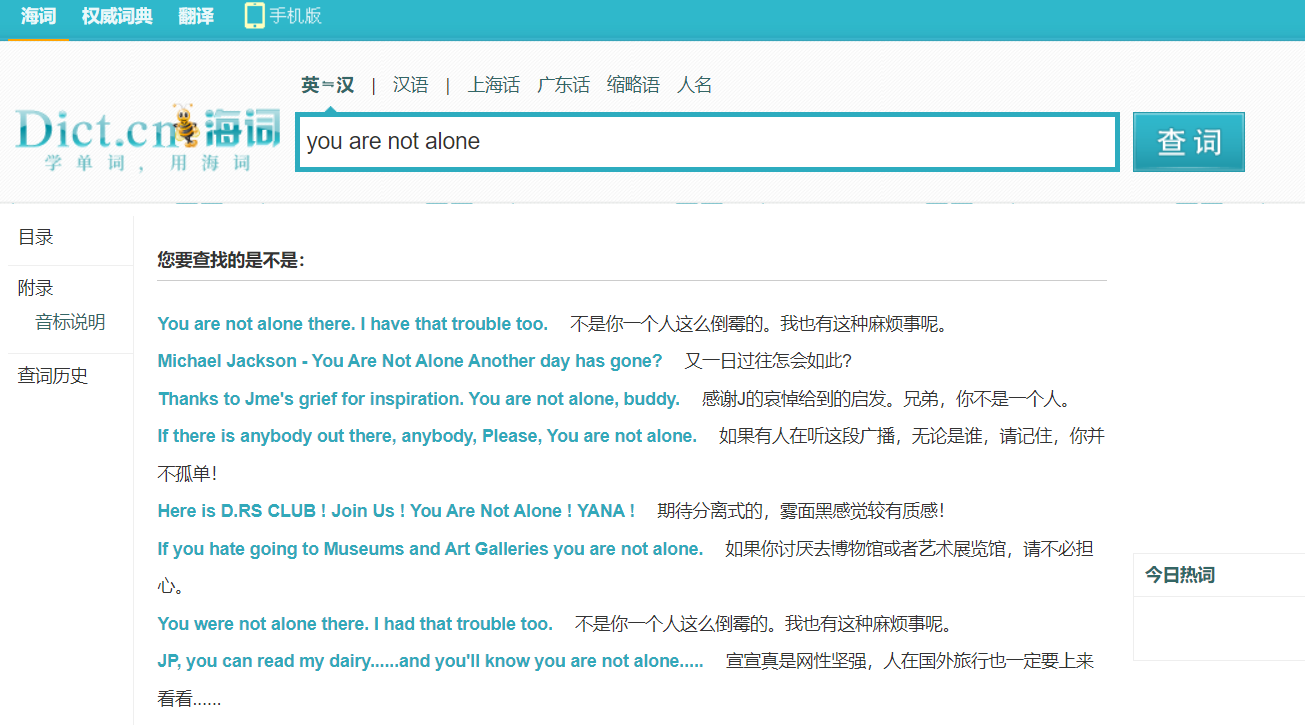1305x725 pixels.
Task: Switch to the 权威词典 tab
Action: (117, 17)
